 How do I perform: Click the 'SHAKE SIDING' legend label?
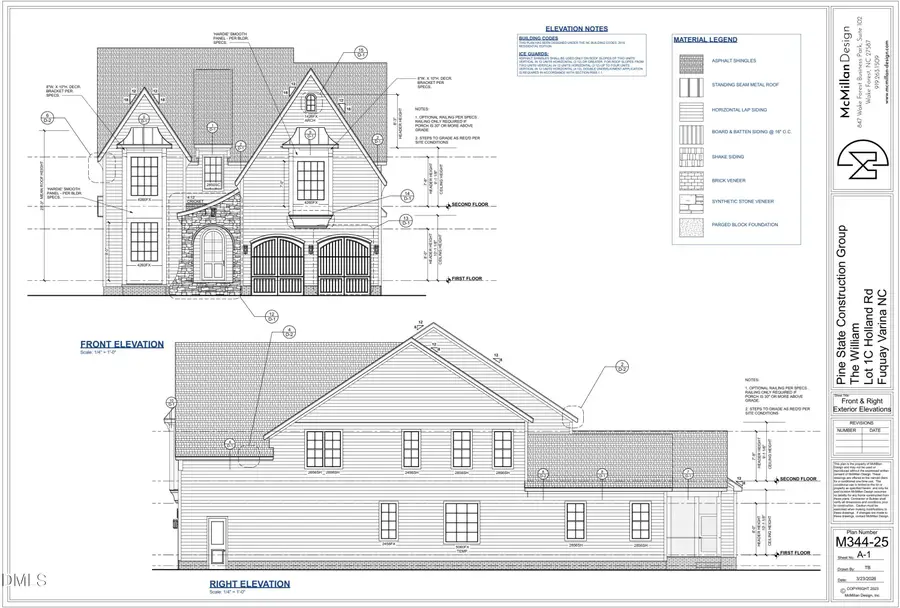pyautogui.click(x=728, y=157)
